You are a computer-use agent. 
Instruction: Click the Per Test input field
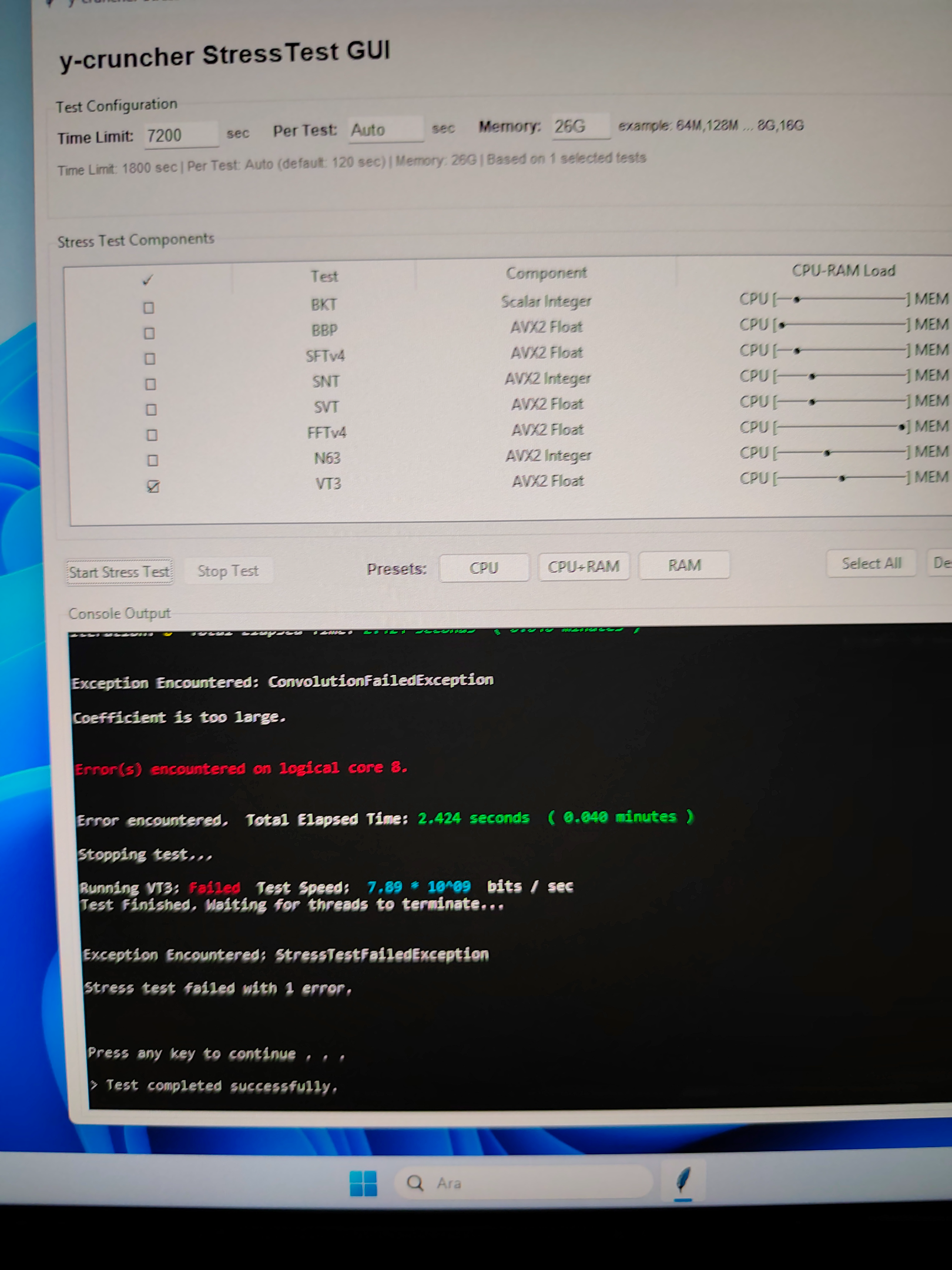coord(386,130)
